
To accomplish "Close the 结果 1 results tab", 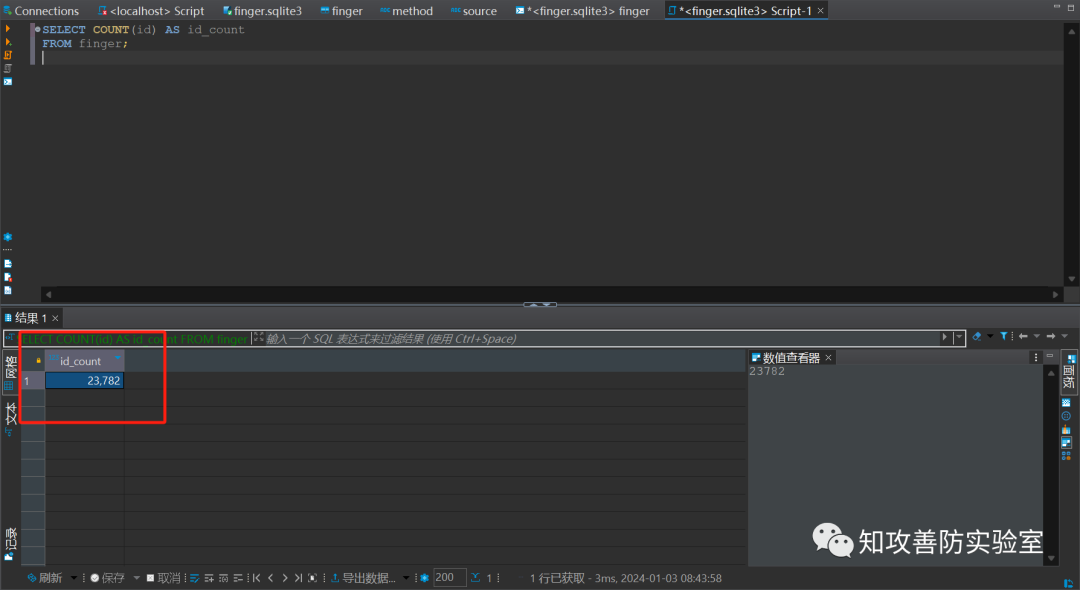I will click(x=55, y=318).
